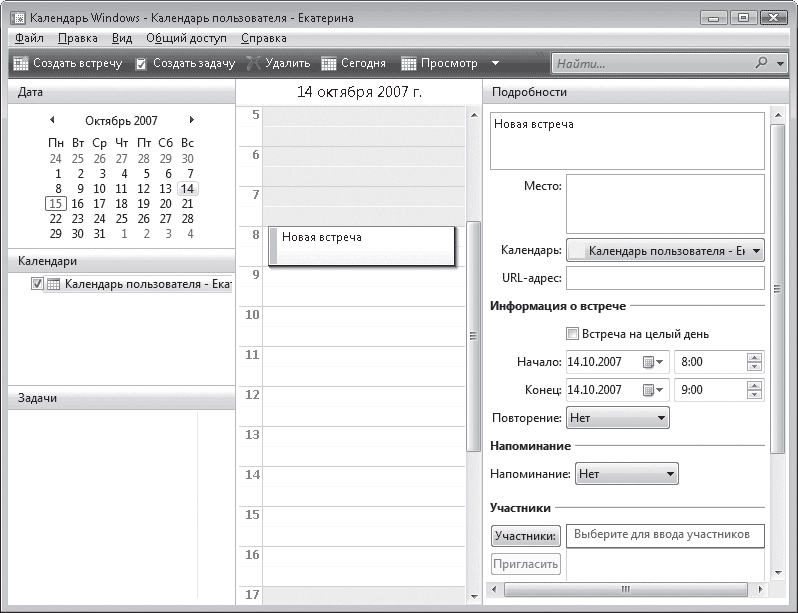Open the Файл menu
Screen dimensions: 798x613
29,38
